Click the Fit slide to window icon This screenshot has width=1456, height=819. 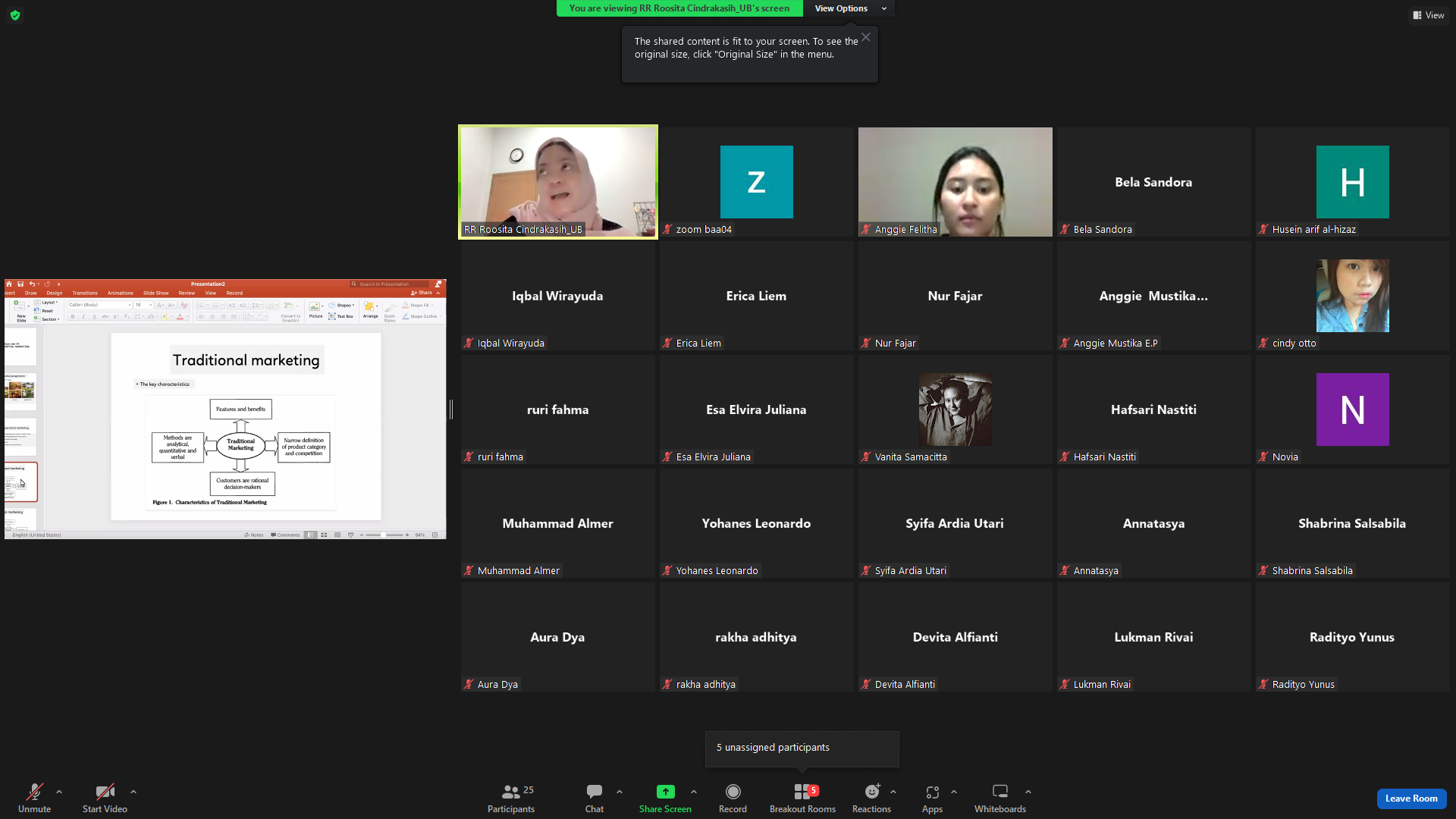point(435,535)
